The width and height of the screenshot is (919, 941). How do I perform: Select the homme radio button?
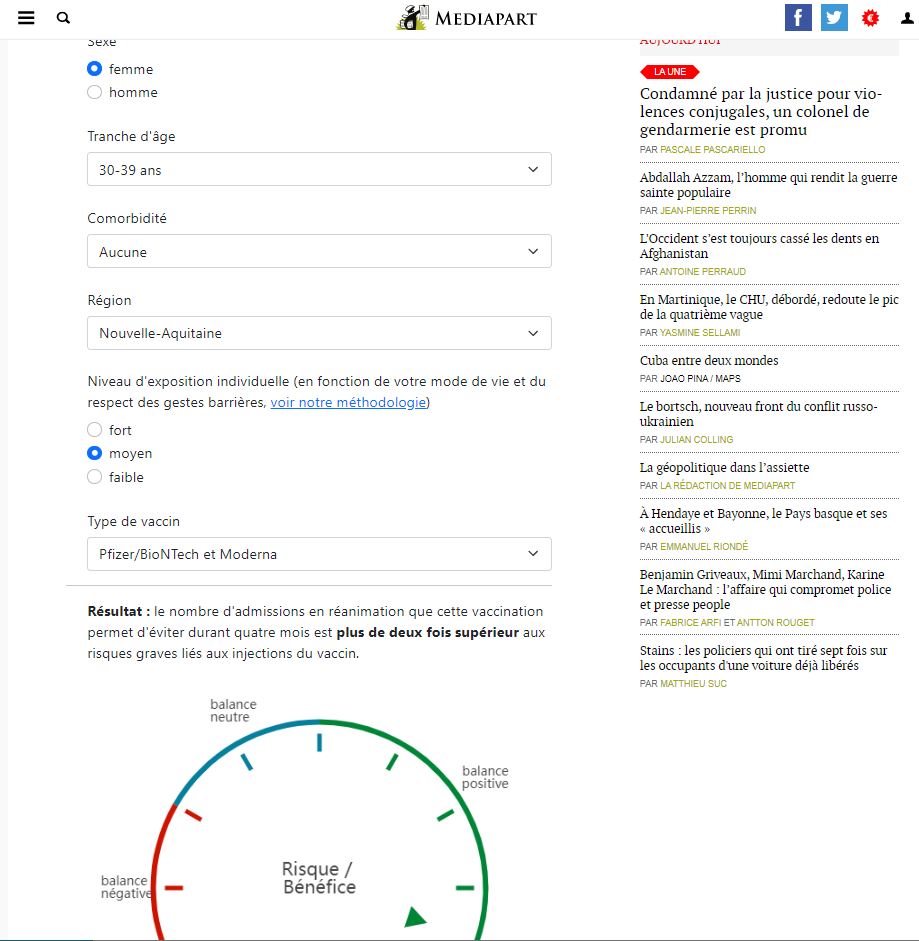click(x=94, y=92)
